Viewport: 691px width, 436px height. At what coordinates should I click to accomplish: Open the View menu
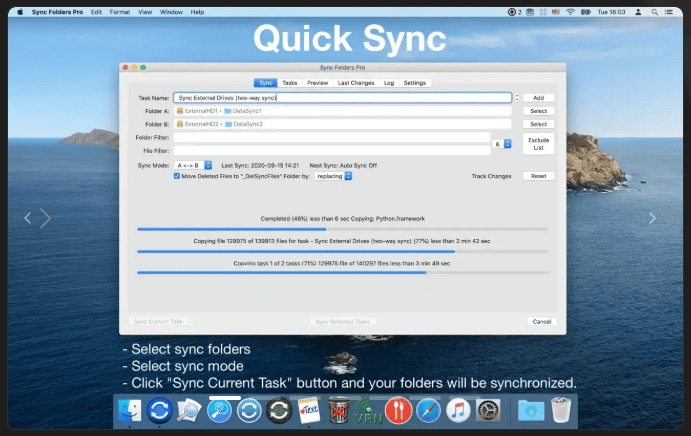click(145, 12)
